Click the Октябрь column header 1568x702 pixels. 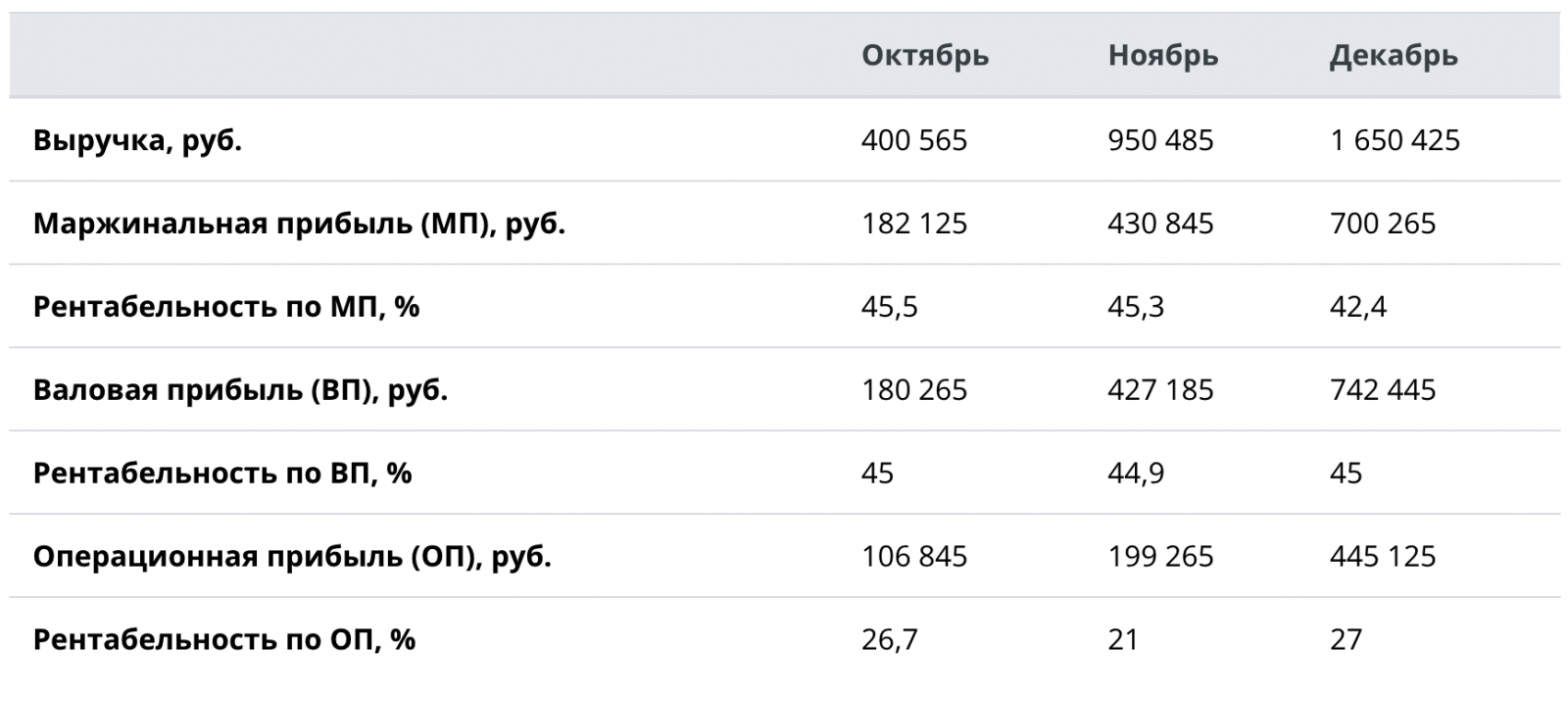[x=924, y=56]
